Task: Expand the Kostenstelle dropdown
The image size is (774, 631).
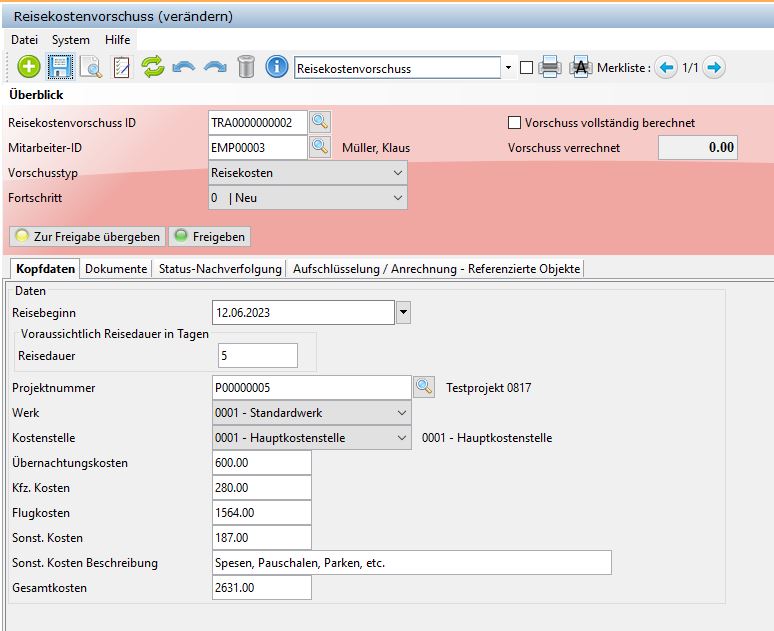Action: pyautogui.click(x=401, y=438)
